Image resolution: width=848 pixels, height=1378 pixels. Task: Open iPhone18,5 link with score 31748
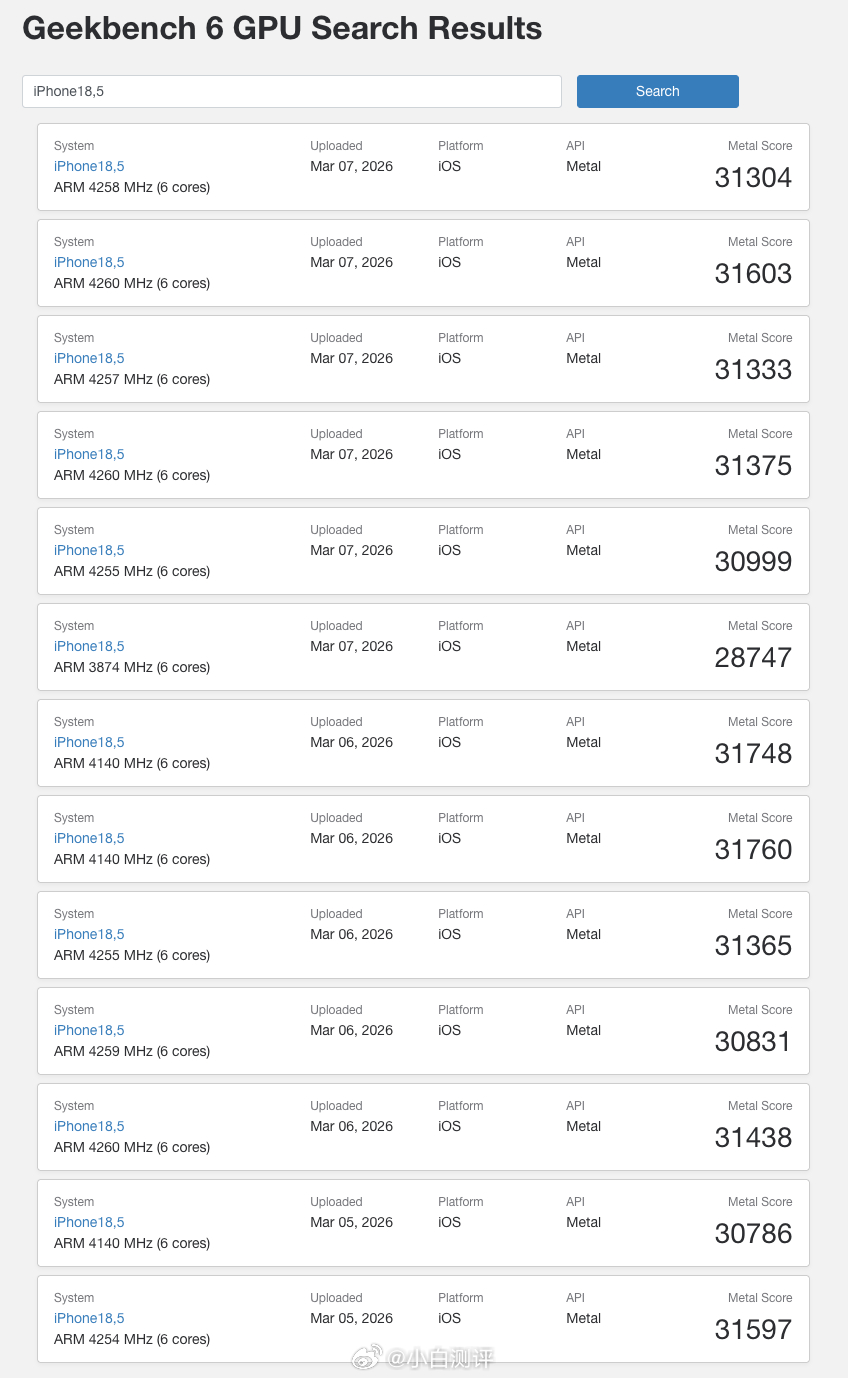[x=89, y=742]
